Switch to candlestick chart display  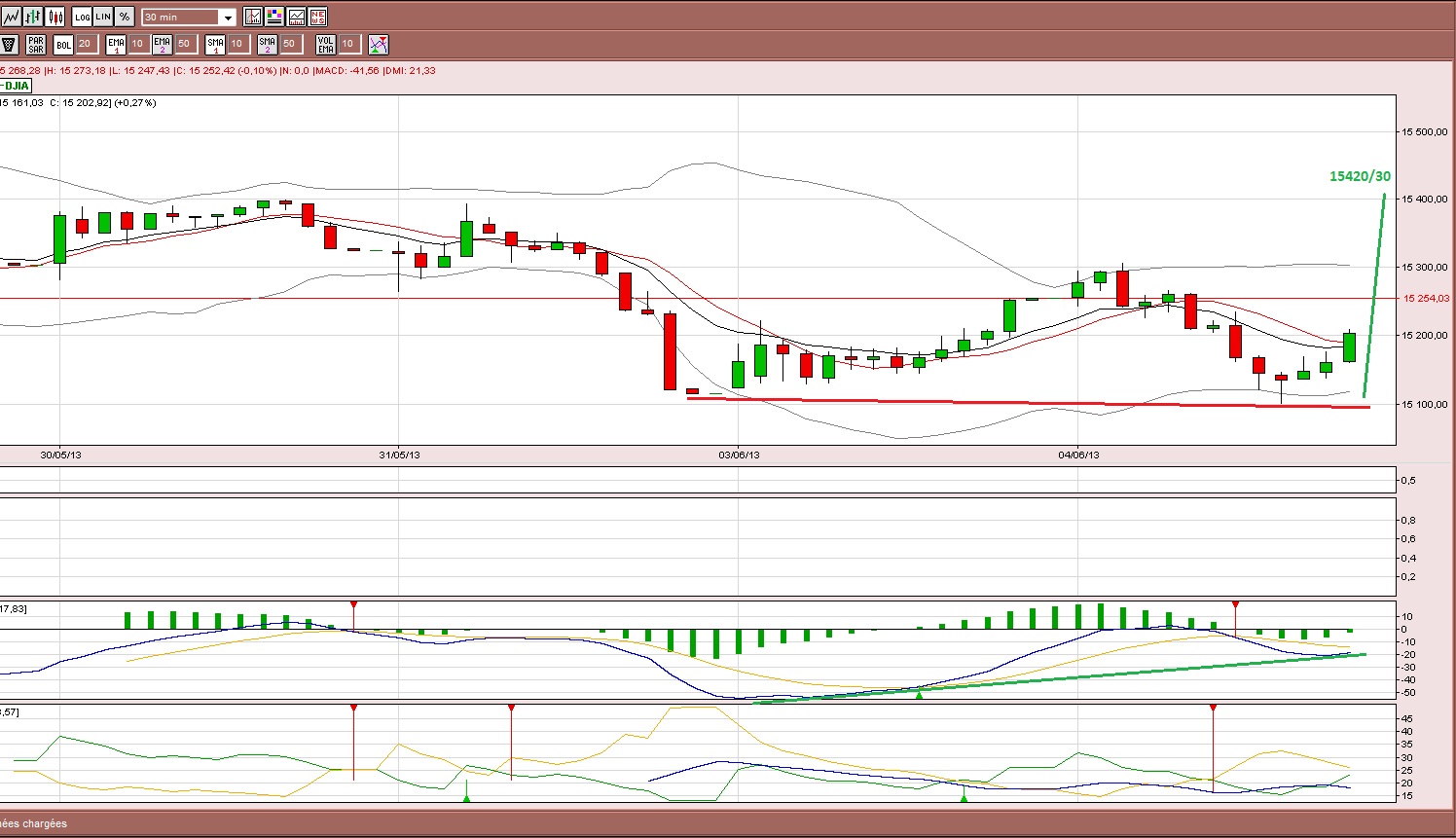click(x=55, y=17)
